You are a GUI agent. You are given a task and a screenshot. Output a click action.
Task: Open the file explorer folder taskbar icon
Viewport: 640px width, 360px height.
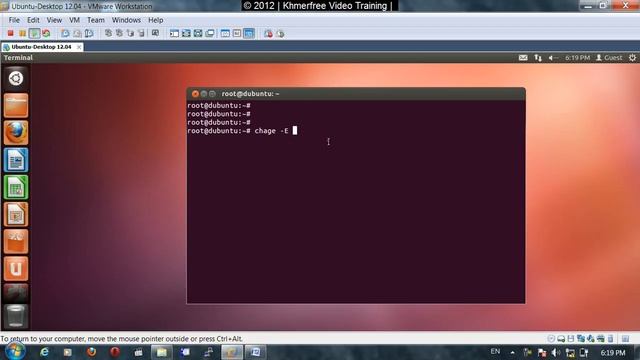coord(162,352)
